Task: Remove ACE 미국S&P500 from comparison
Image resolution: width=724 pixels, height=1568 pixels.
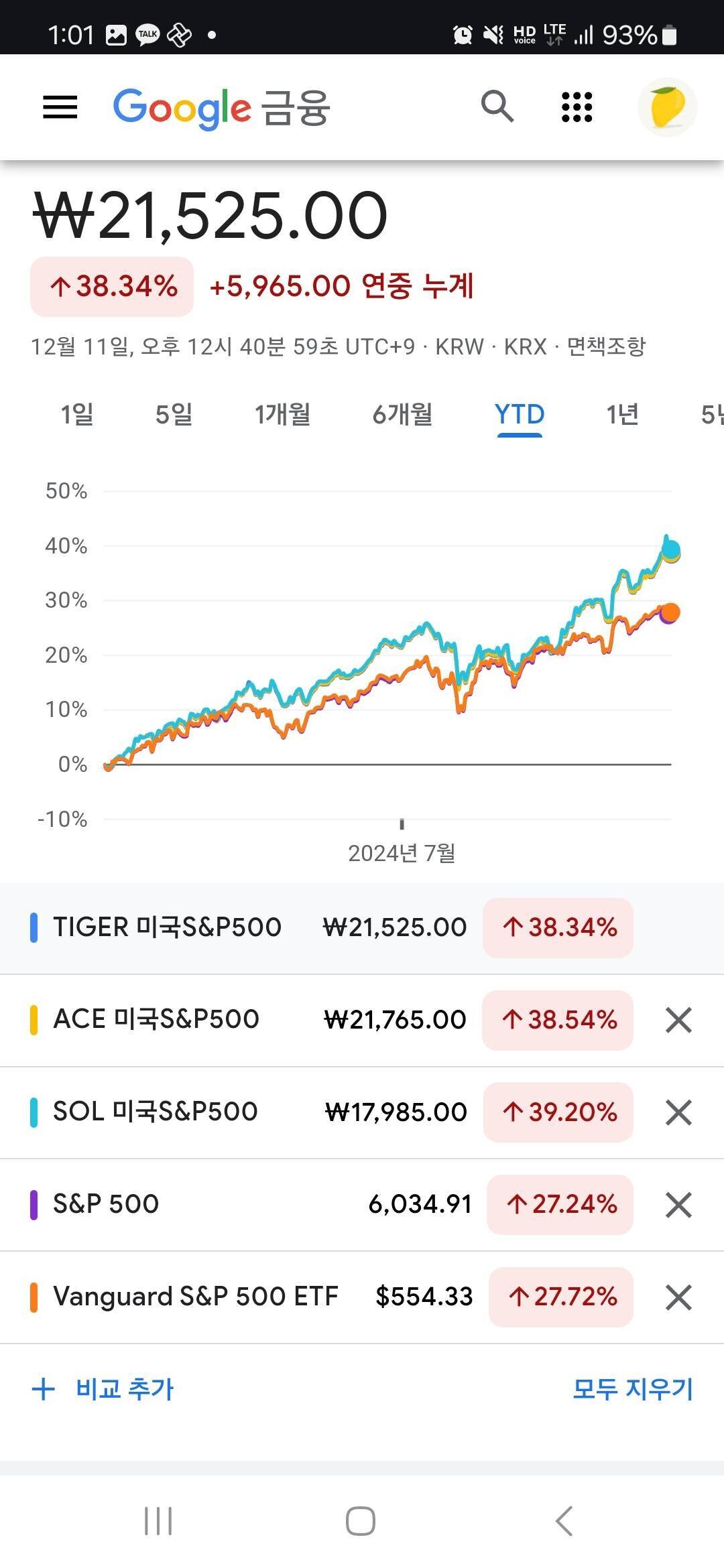Action: pyautogui.click(x=678, y=1020)
